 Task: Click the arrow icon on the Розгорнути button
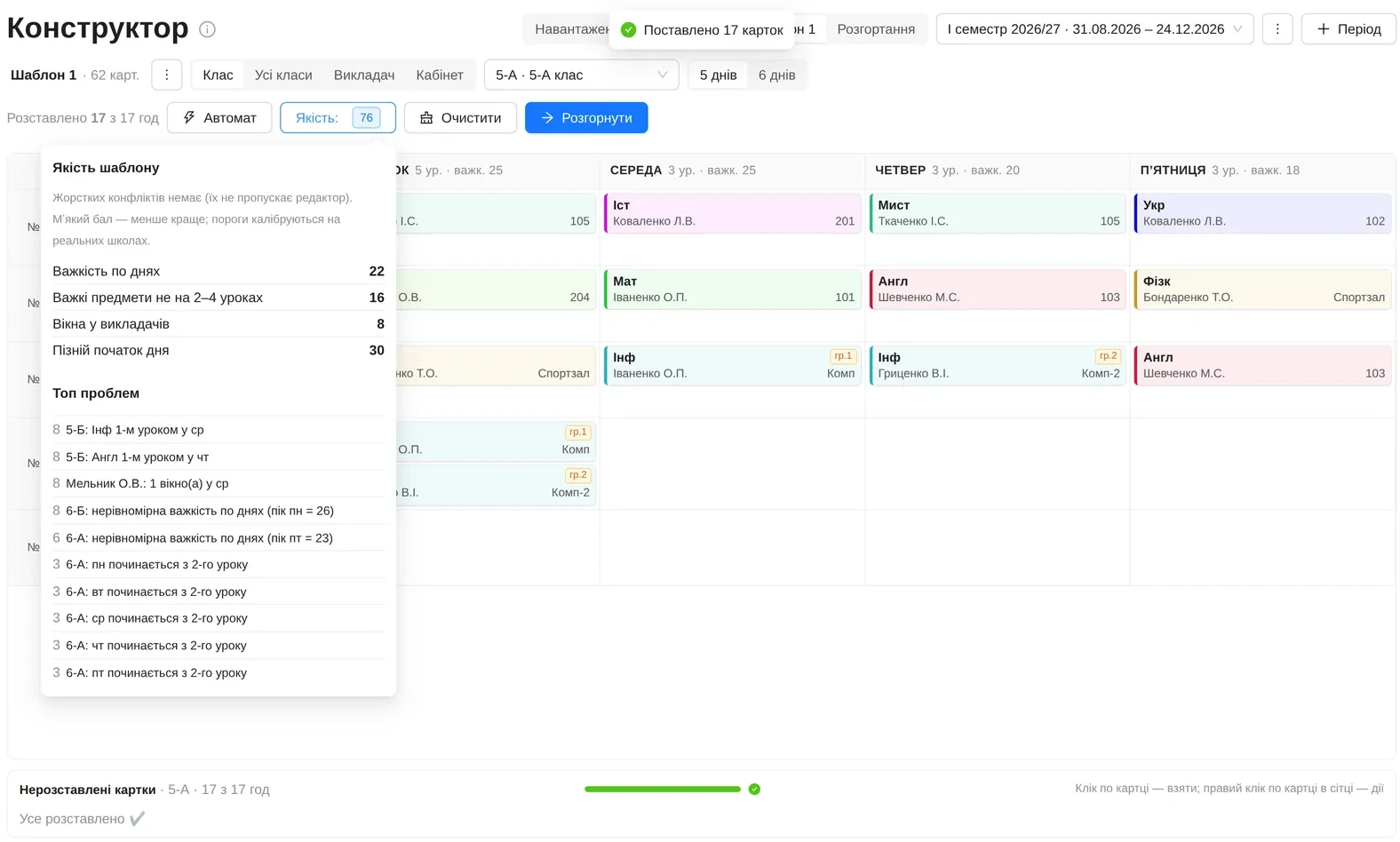click(547, 118)
